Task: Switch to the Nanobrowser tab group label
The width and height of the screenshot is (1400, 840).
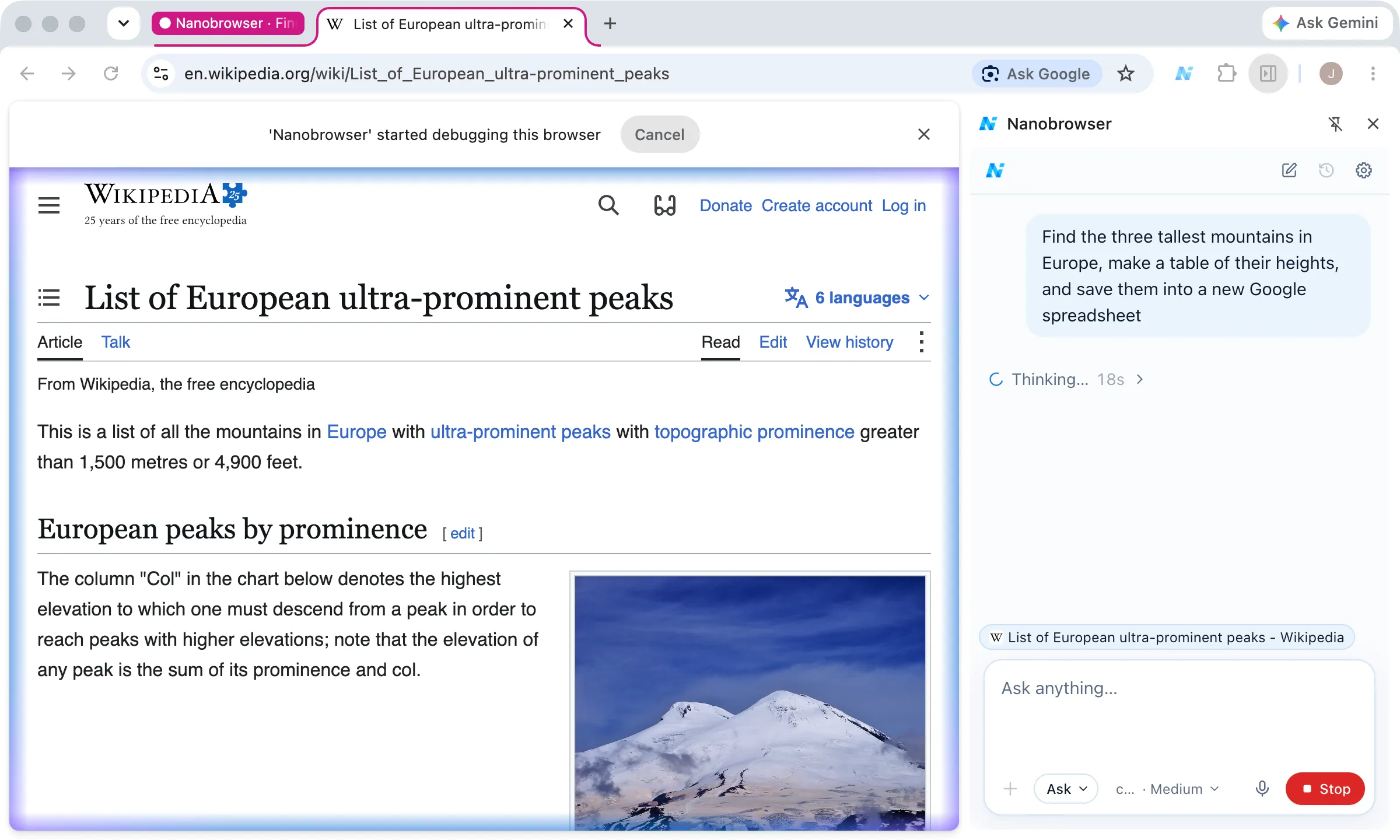Action: click(228, 23)
